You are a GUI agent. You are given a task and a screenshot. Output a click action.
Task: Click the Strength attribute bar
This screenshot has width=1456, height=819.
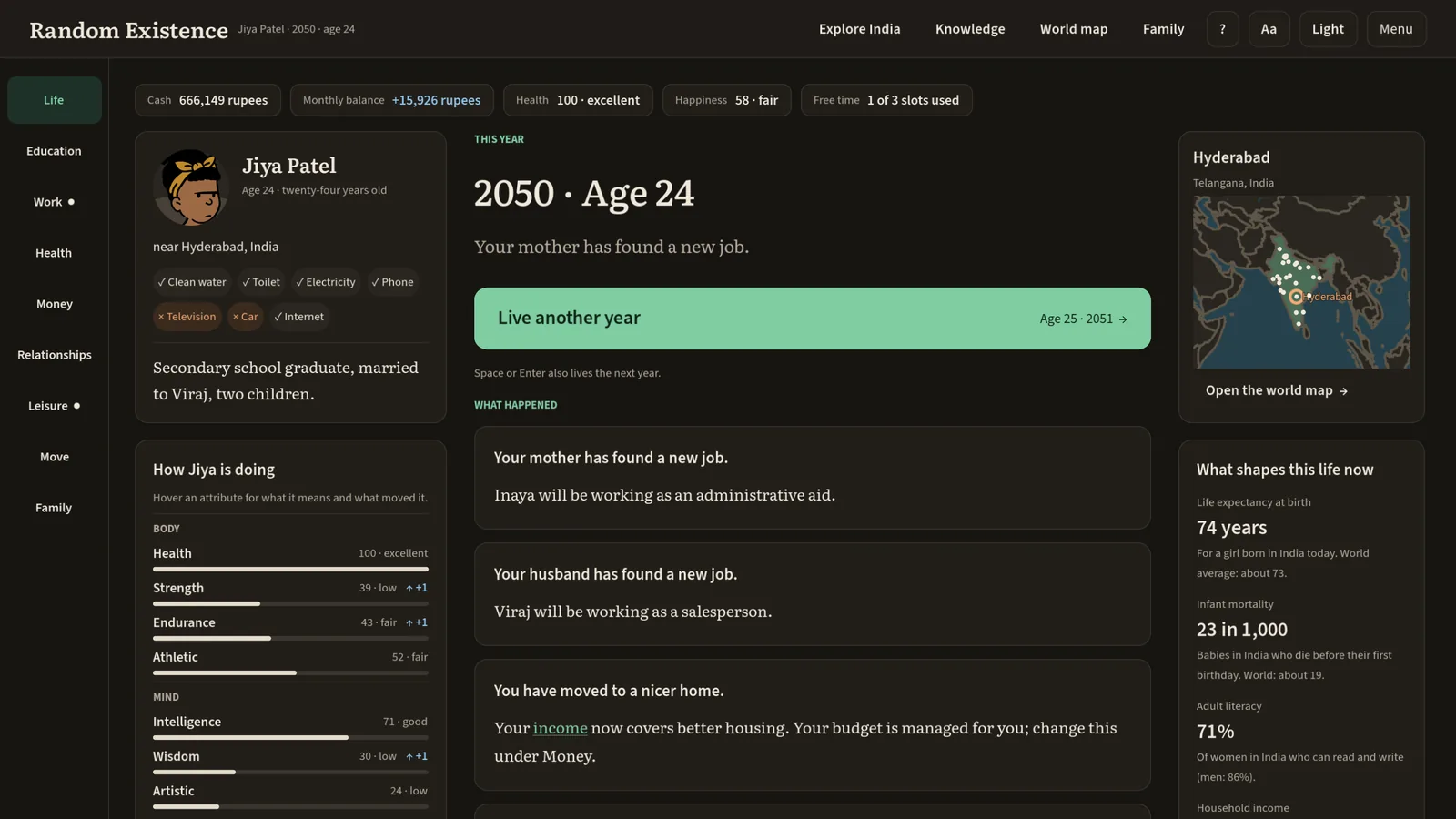290,603
